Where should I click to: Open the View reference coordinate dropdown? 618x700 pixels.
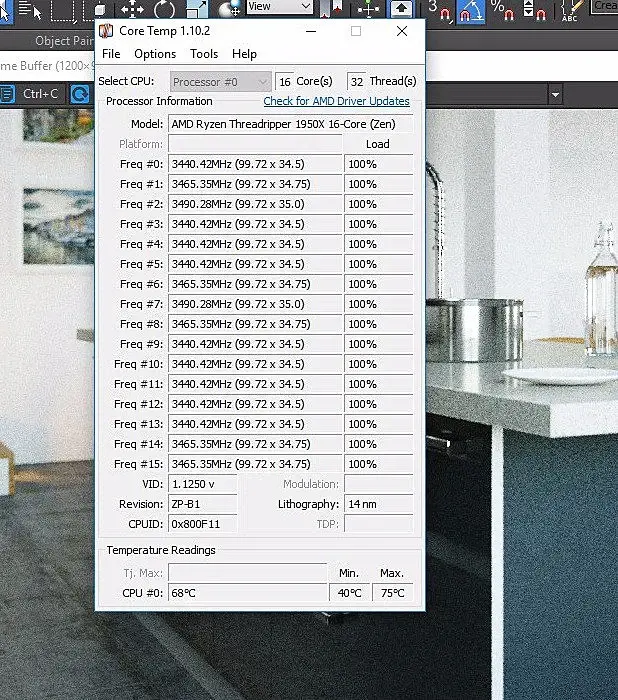coord(279,7)
